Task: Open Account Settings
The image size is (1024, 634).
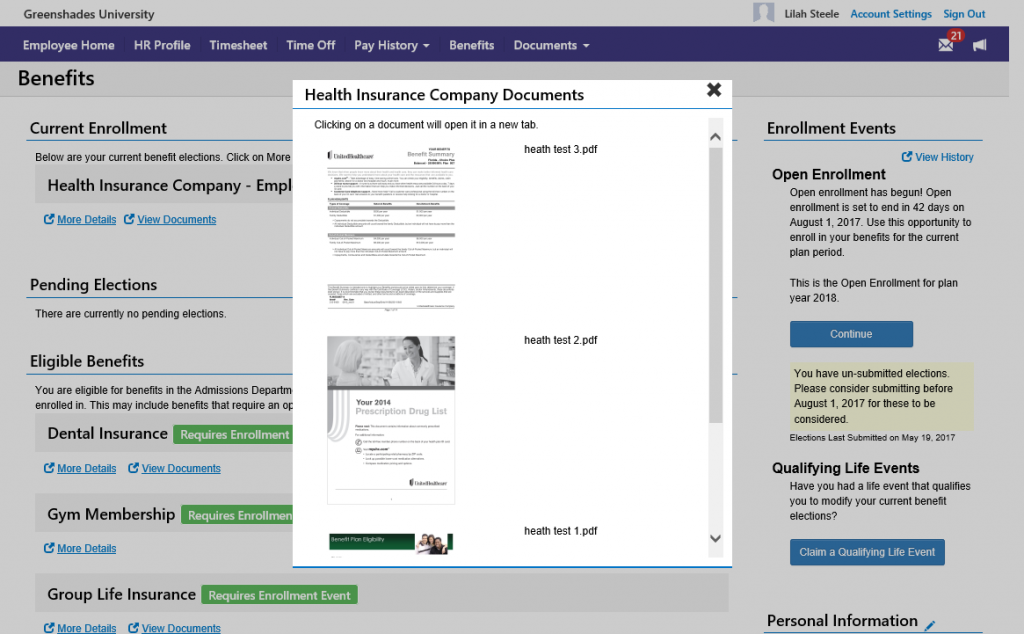Action: click(891, 14)
